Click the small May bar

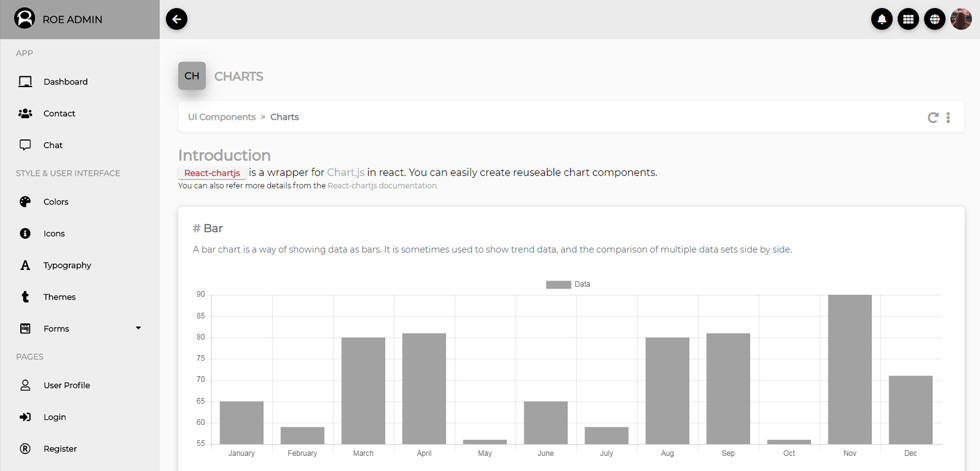[x=485, y=442]
